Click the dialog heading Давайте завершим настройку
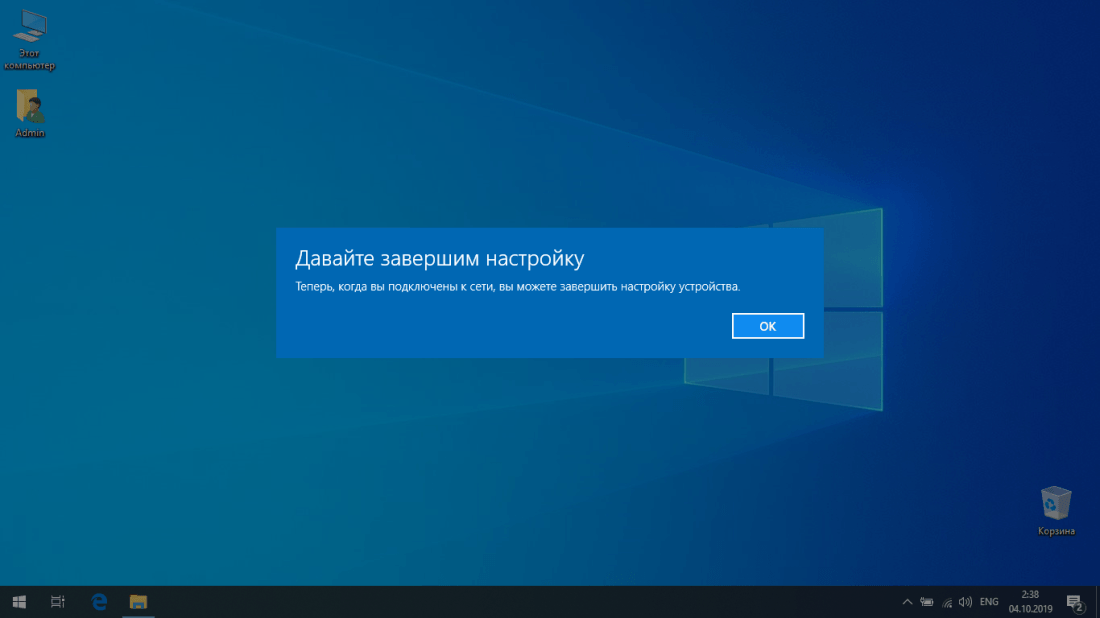The image size is (1100, 618). click(439, 259)
